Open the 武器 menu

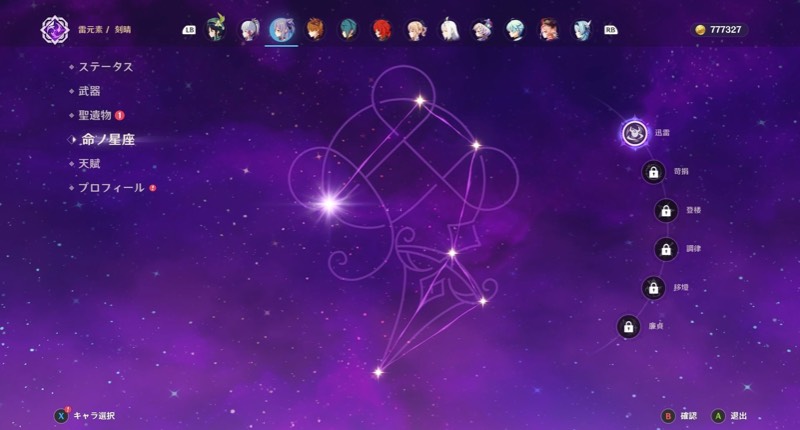(89, 91)
